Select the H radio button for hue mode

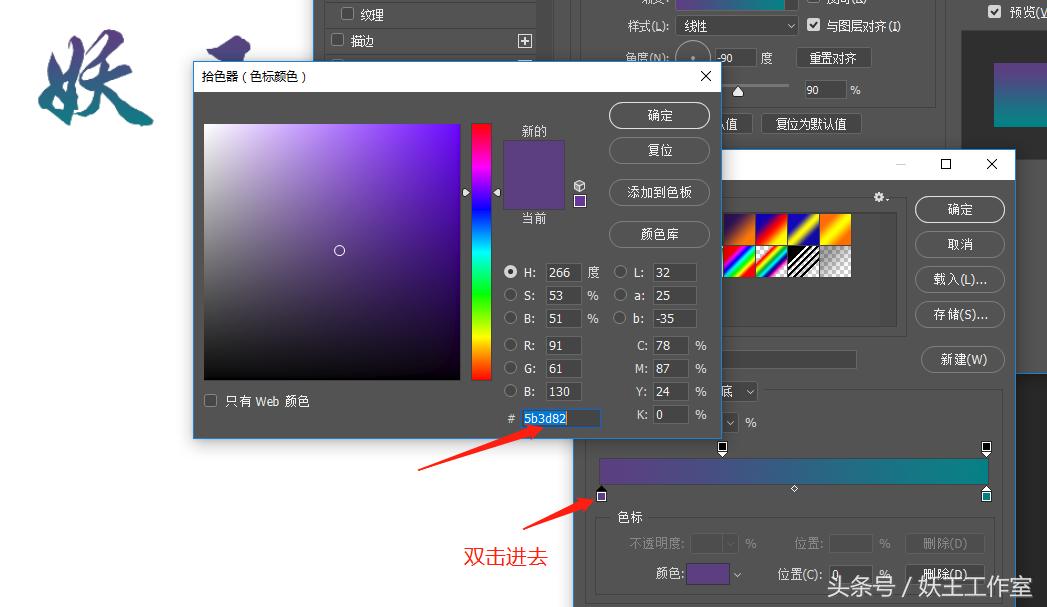click(x=510, y=272)
